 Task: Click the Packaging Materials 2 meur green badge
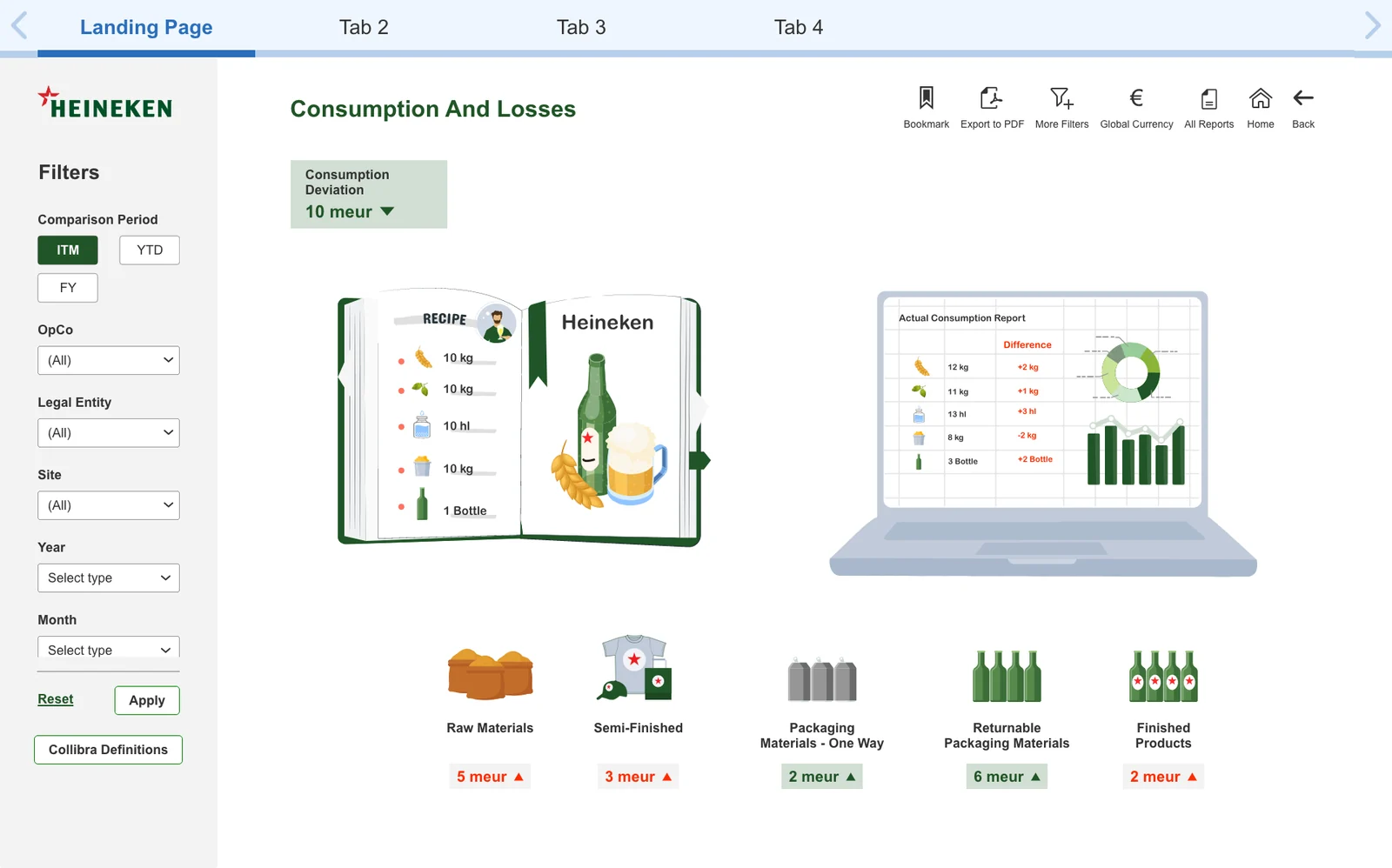click(x=822, y=777)
